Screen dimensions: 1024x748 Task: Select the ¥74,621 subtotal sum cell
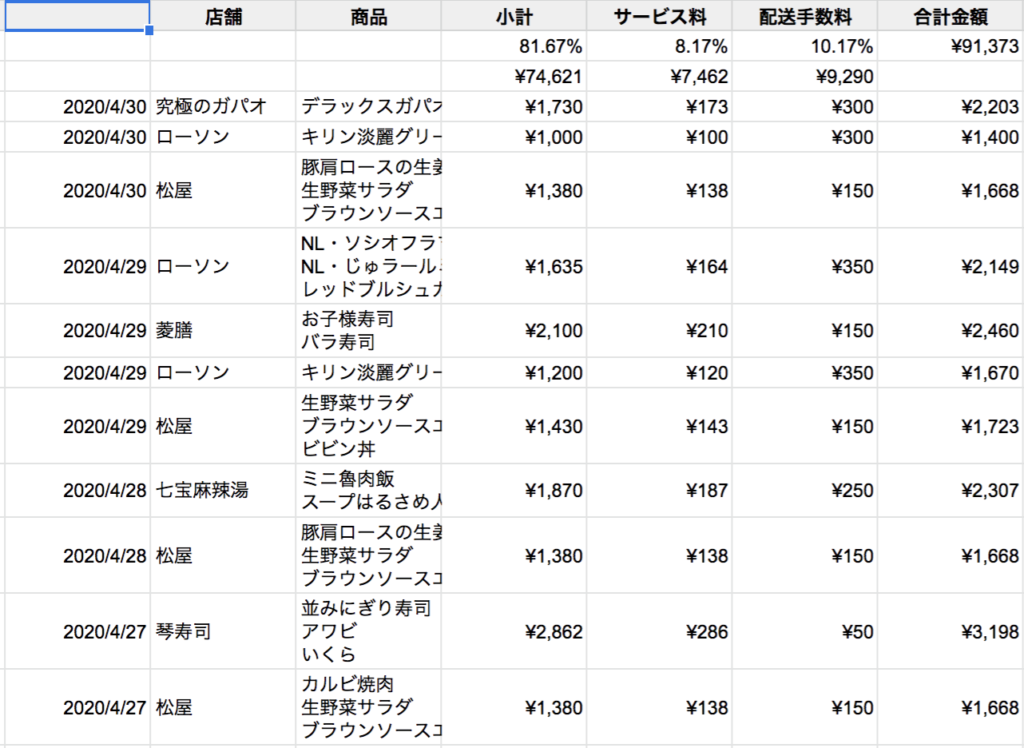[514, 76]
